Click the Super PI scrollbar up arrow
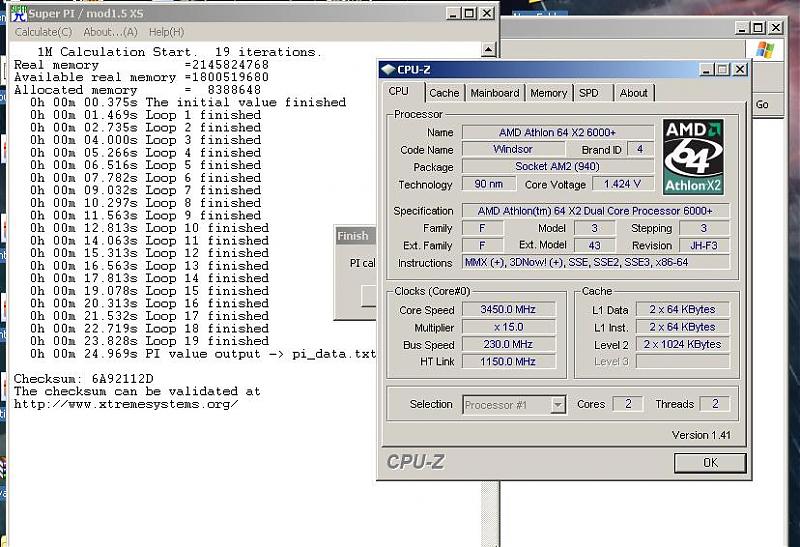The height and width of the screenshot is (547, 800). (488, 49)
